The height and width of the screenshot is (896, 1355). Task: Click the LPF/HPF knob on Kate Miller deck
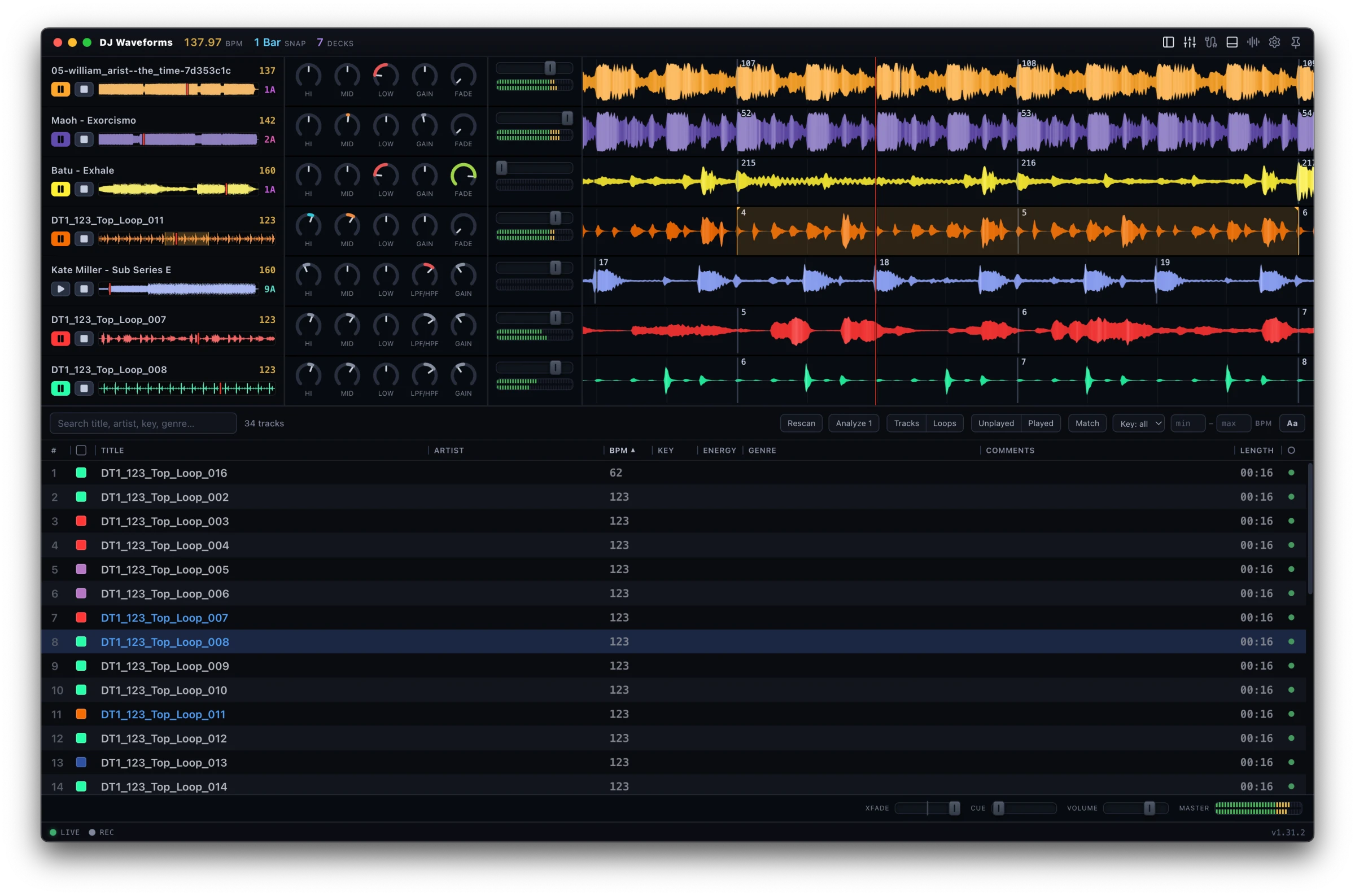coord(425,276)
